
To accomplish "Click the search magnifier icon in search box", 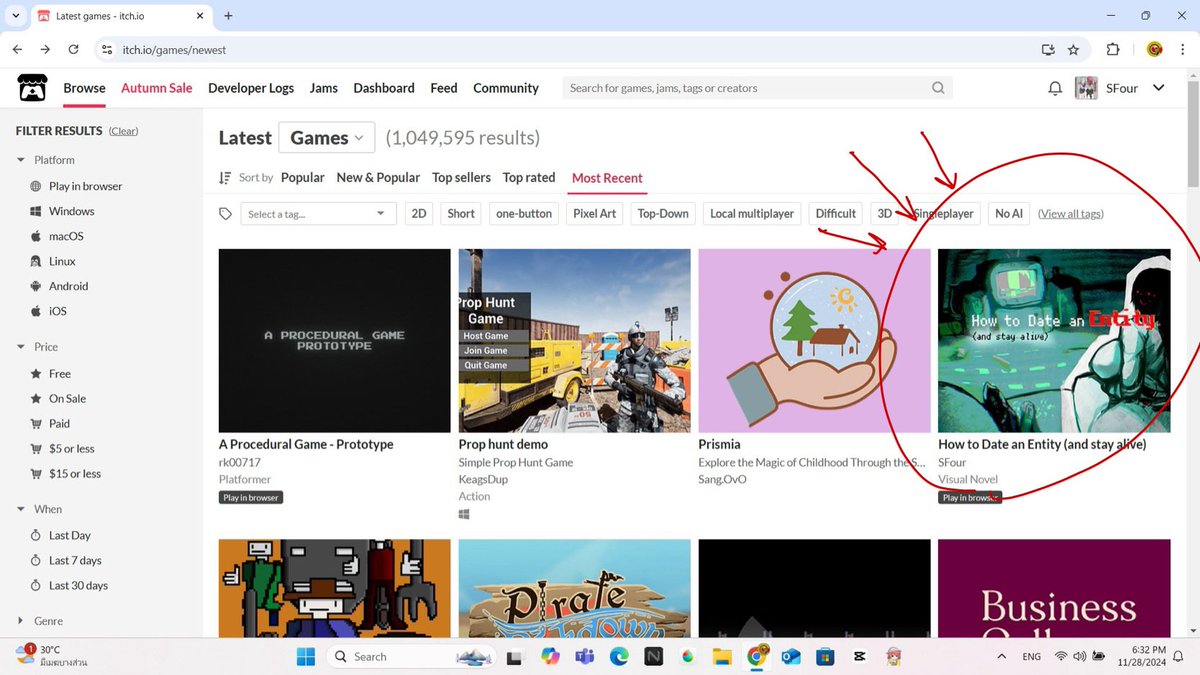I will click(x=938, y=88).
